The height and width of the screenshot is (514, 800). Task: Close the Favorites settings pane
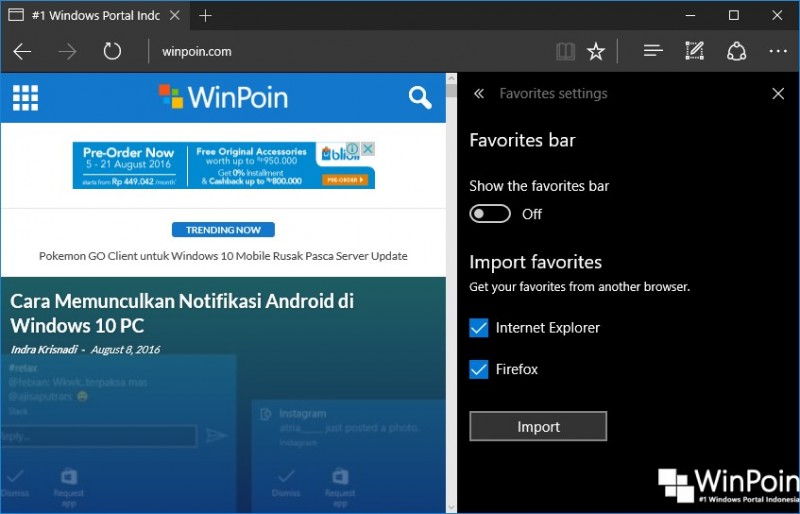pos(778,93)
